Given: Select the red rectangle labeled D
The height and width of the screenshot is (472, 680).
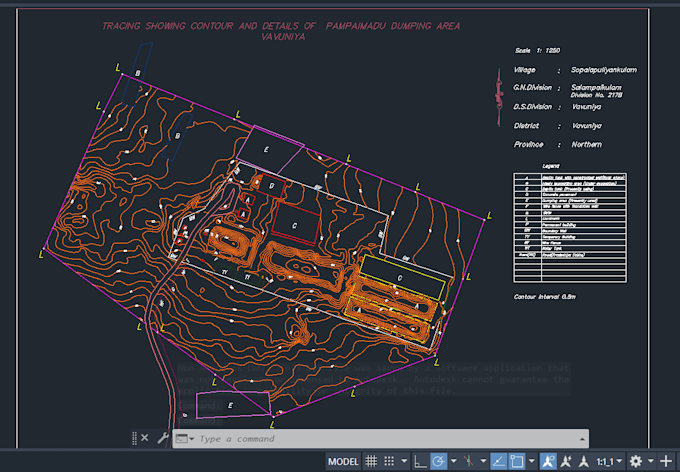Looking at the screenshot, I should (x=271, y=186).
